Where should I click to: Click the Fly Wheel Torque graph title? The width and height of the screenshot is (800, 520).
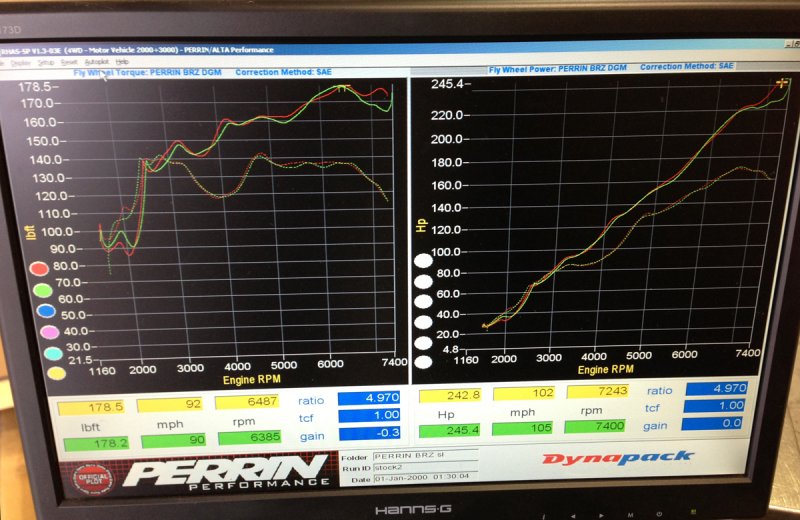147,72
